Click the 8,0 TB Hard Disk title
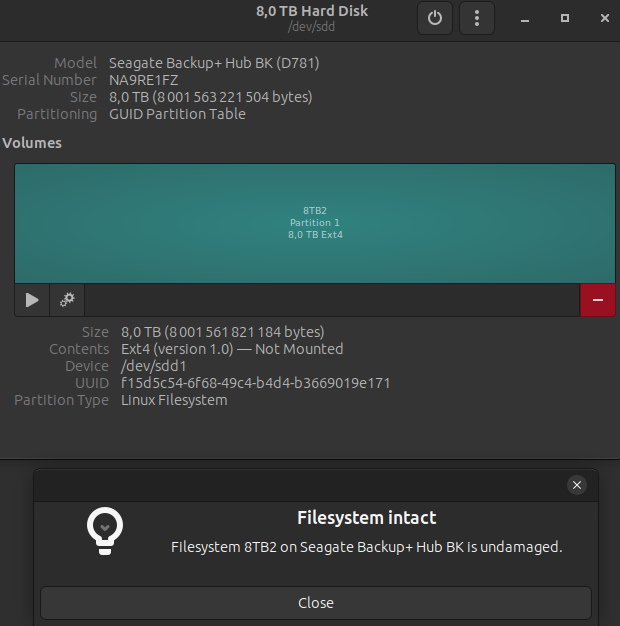This screenshot has width=620, height=626. pyautogui.click(x=312, y=11)
